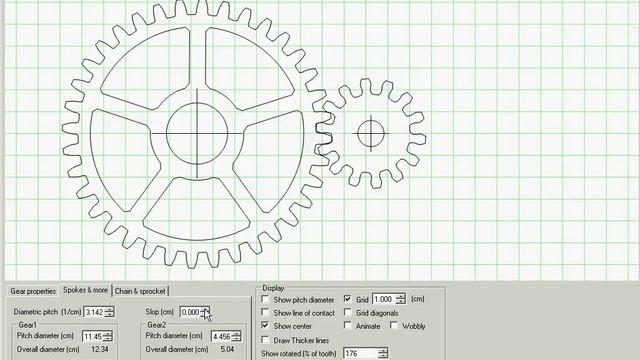
Task: Enable Show pitch diameter checkbox
Action: click(265, 300)
